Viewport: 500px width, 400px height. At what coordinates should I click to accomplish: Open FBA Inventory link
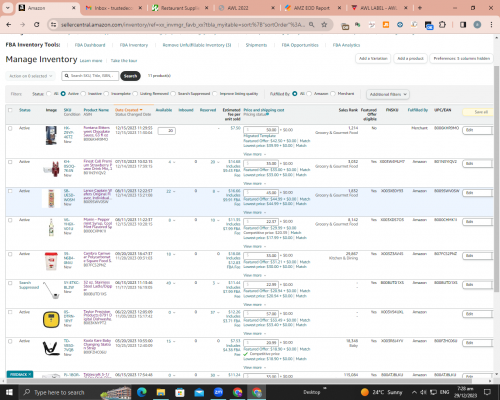(x=134, y=45)
